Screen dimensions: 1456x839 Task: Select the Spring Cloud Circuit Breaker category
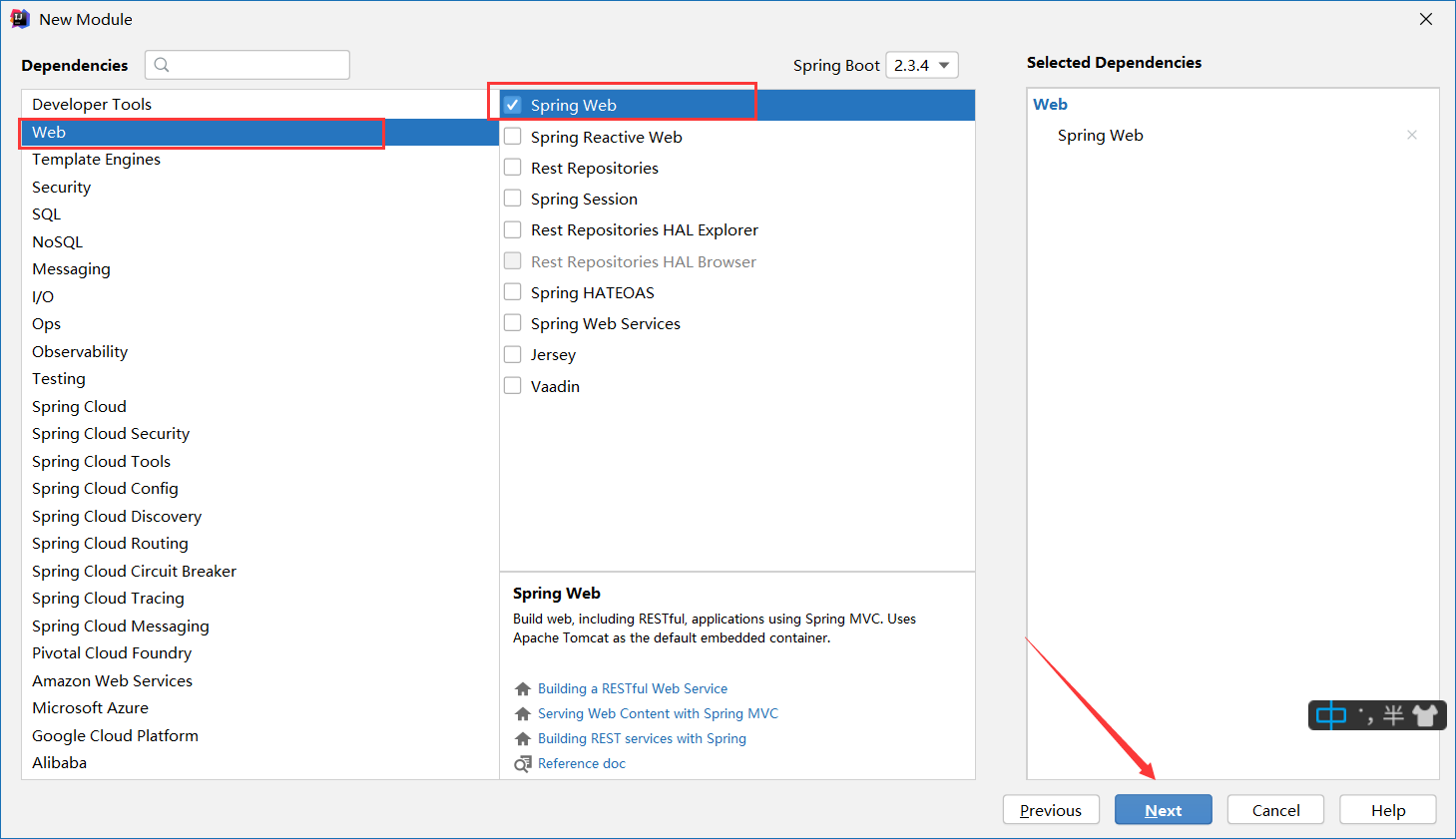(x=259, y=572)
